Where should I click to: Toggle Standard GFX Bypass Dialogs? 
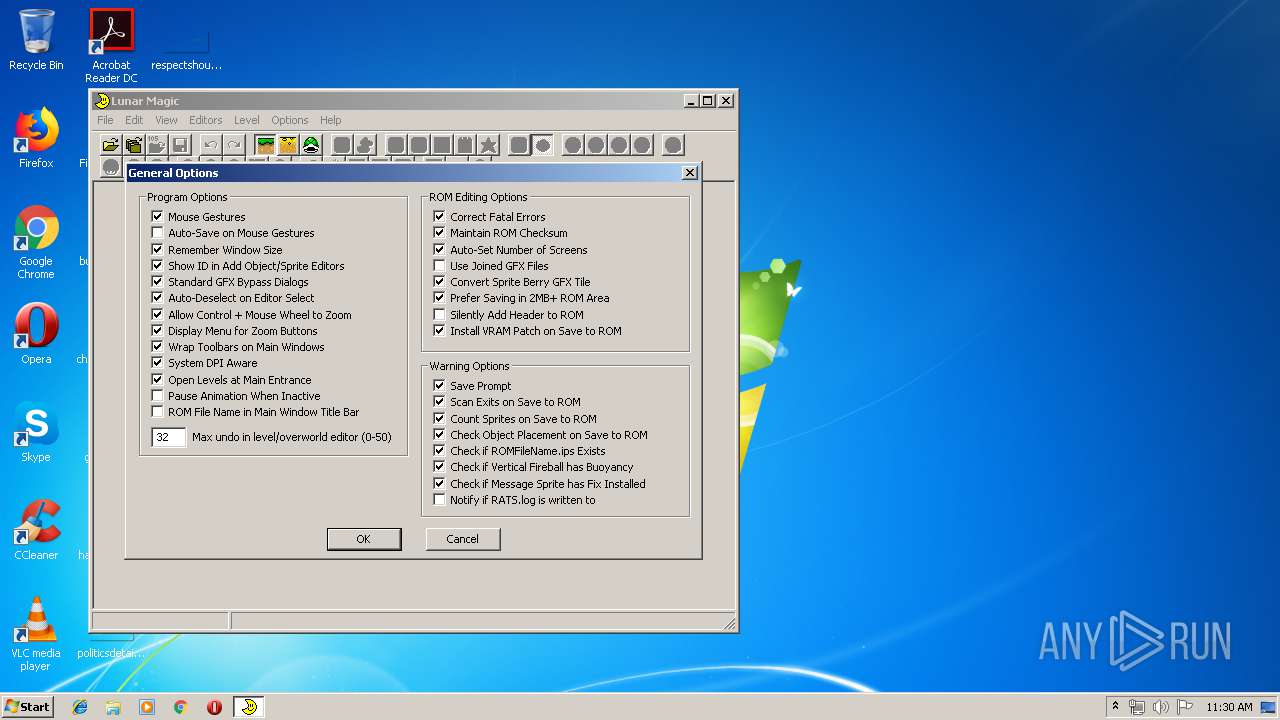157,282
